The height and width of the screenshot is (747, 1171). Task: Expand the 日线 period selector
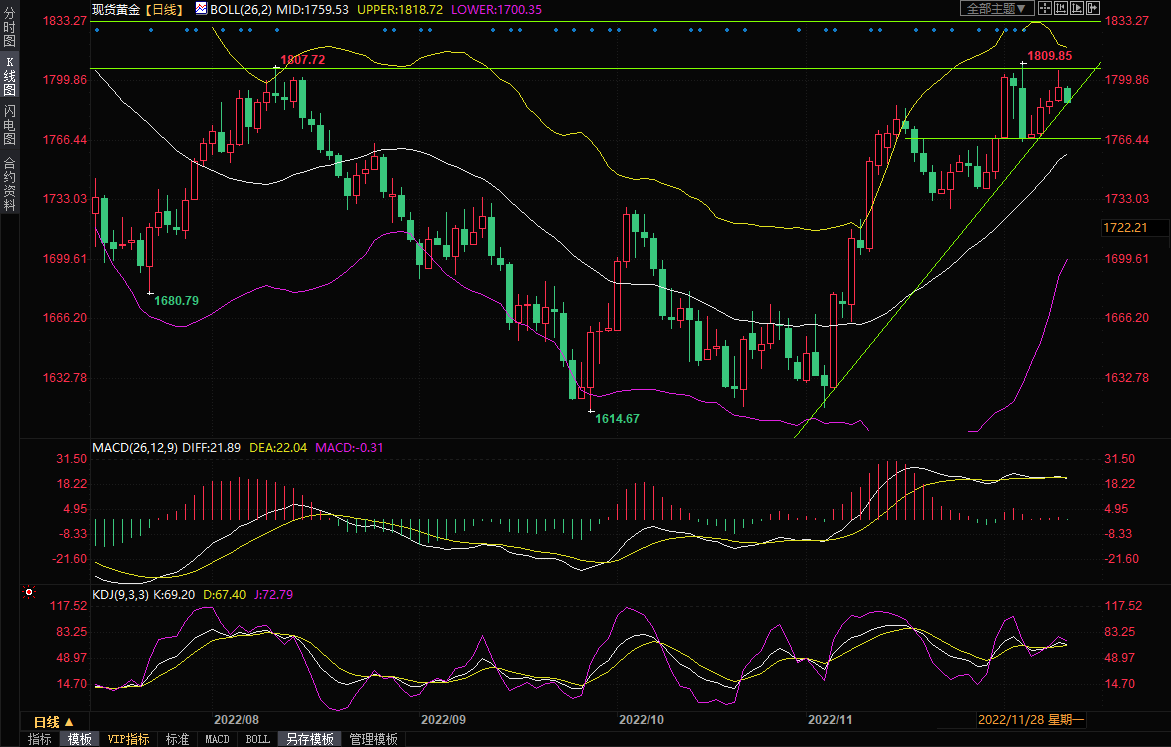[x=54, y=721]
